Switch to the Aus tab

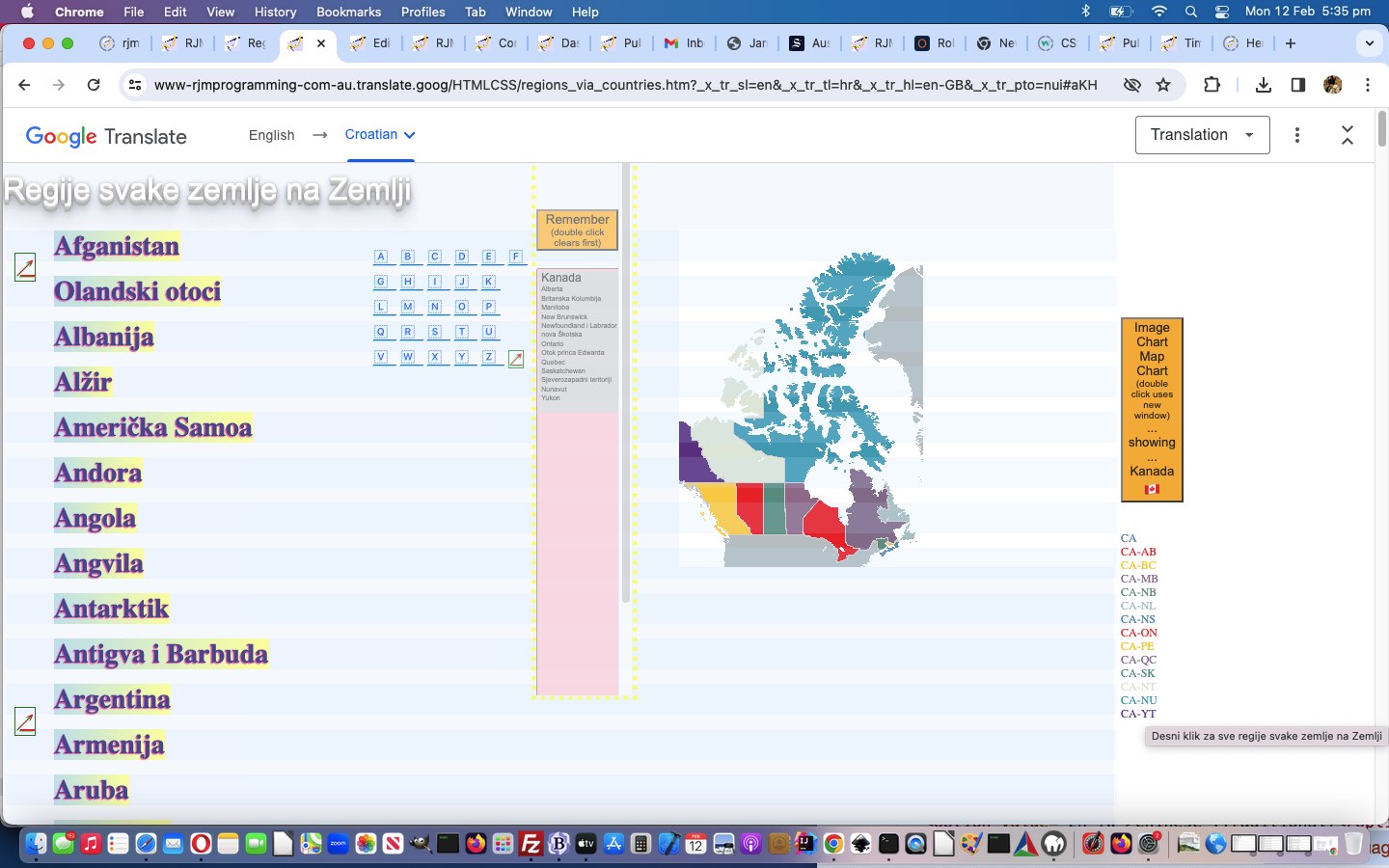(x=809, y=43)
